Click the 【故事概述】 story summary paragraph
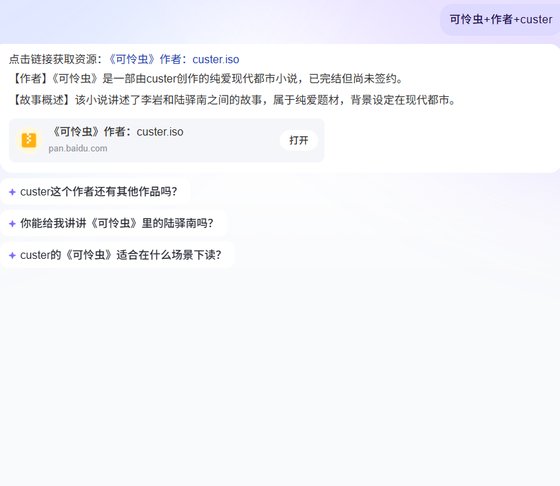Viewport: 560px width, 486px height. (x=233, y=100)
